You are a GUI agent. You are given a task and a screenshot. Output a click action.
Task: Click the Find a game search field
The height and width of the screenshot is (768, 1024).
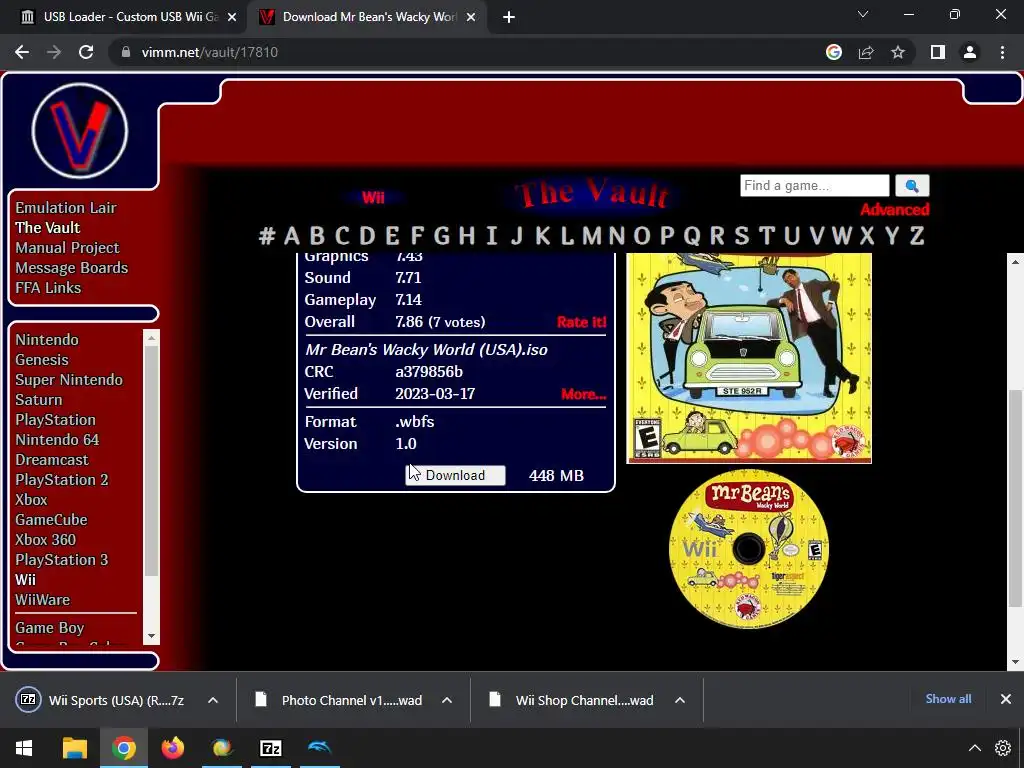coord(814,185)
